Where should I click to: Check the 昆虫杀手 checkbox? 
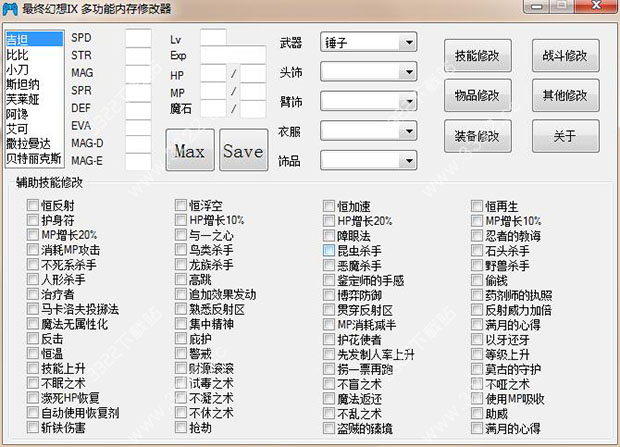pos(329,250)
